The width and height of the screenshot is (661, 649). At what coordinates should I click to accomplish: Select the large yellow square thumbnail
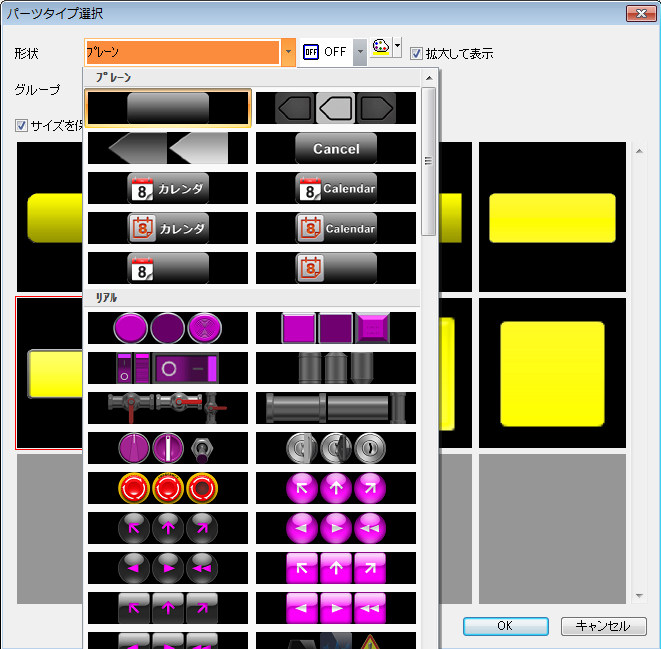552,372
